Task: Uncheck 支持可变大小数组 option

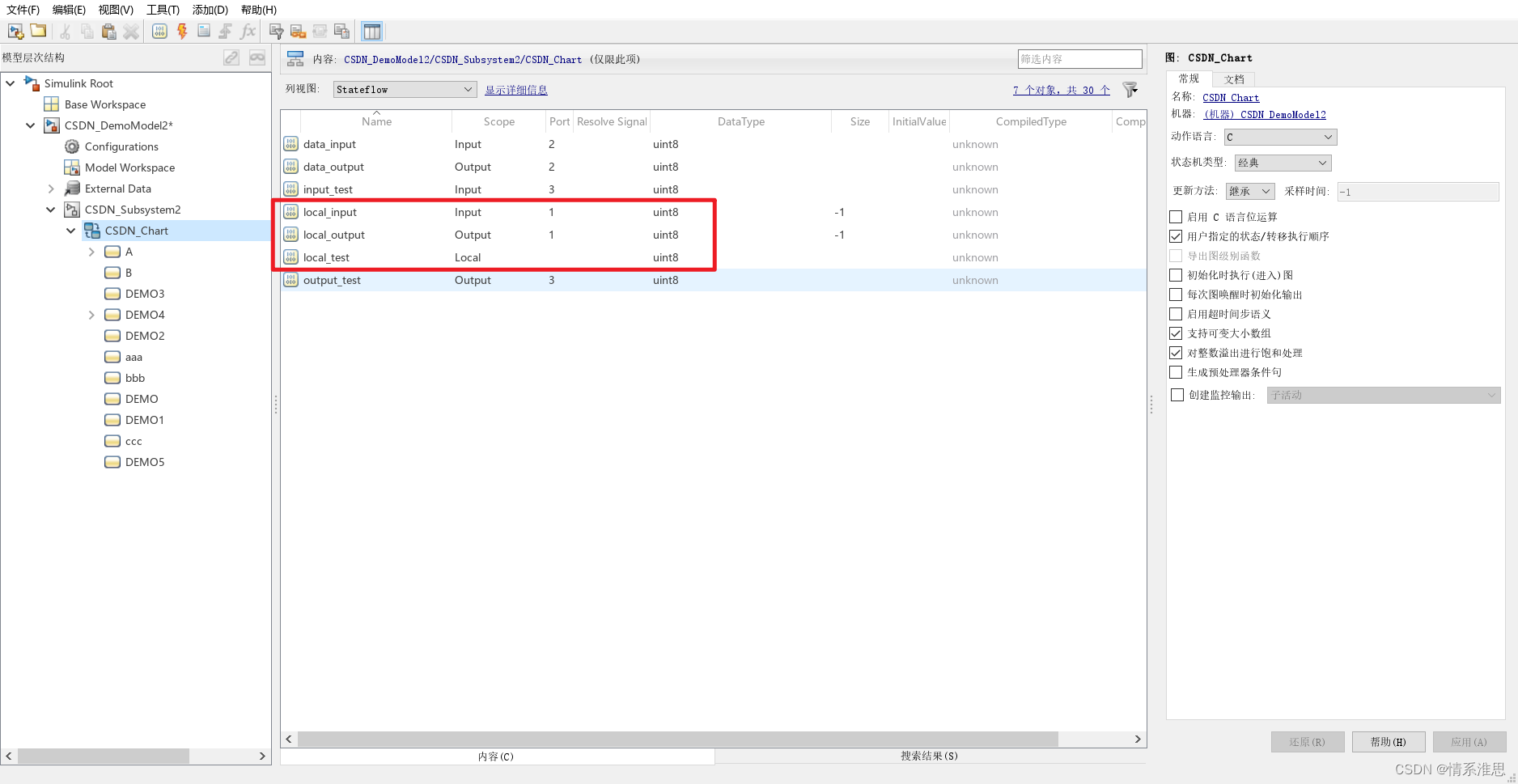Action: tap(1176, 333)
